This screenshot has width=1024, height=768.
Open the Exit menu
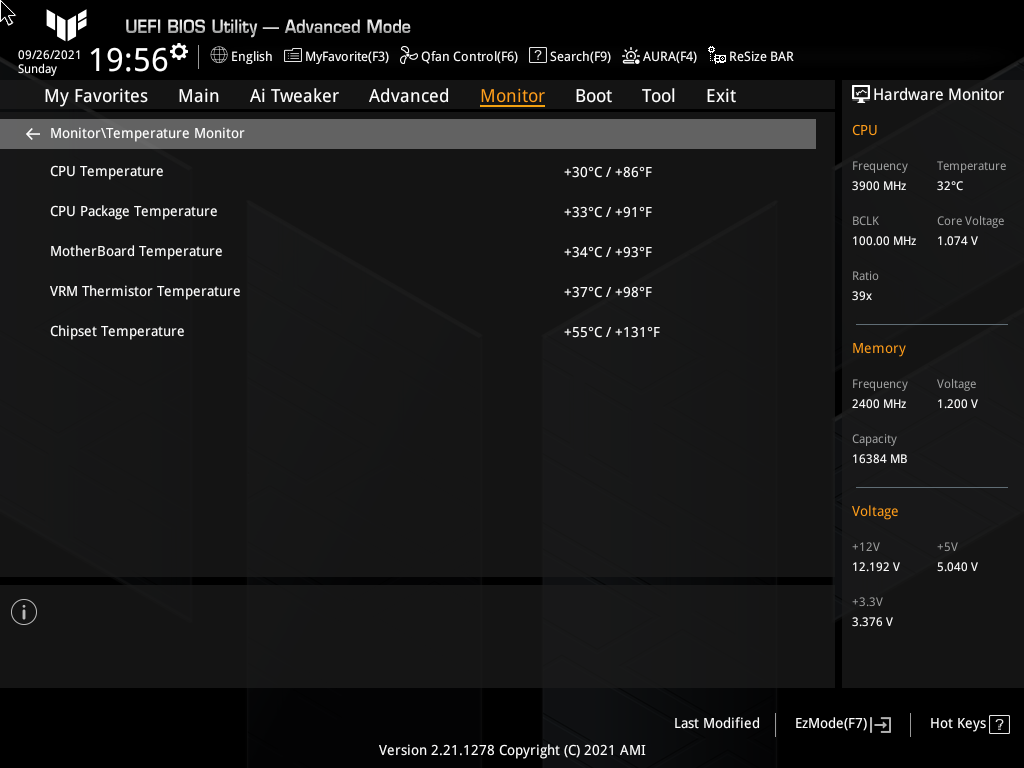[x=720, y=95]
